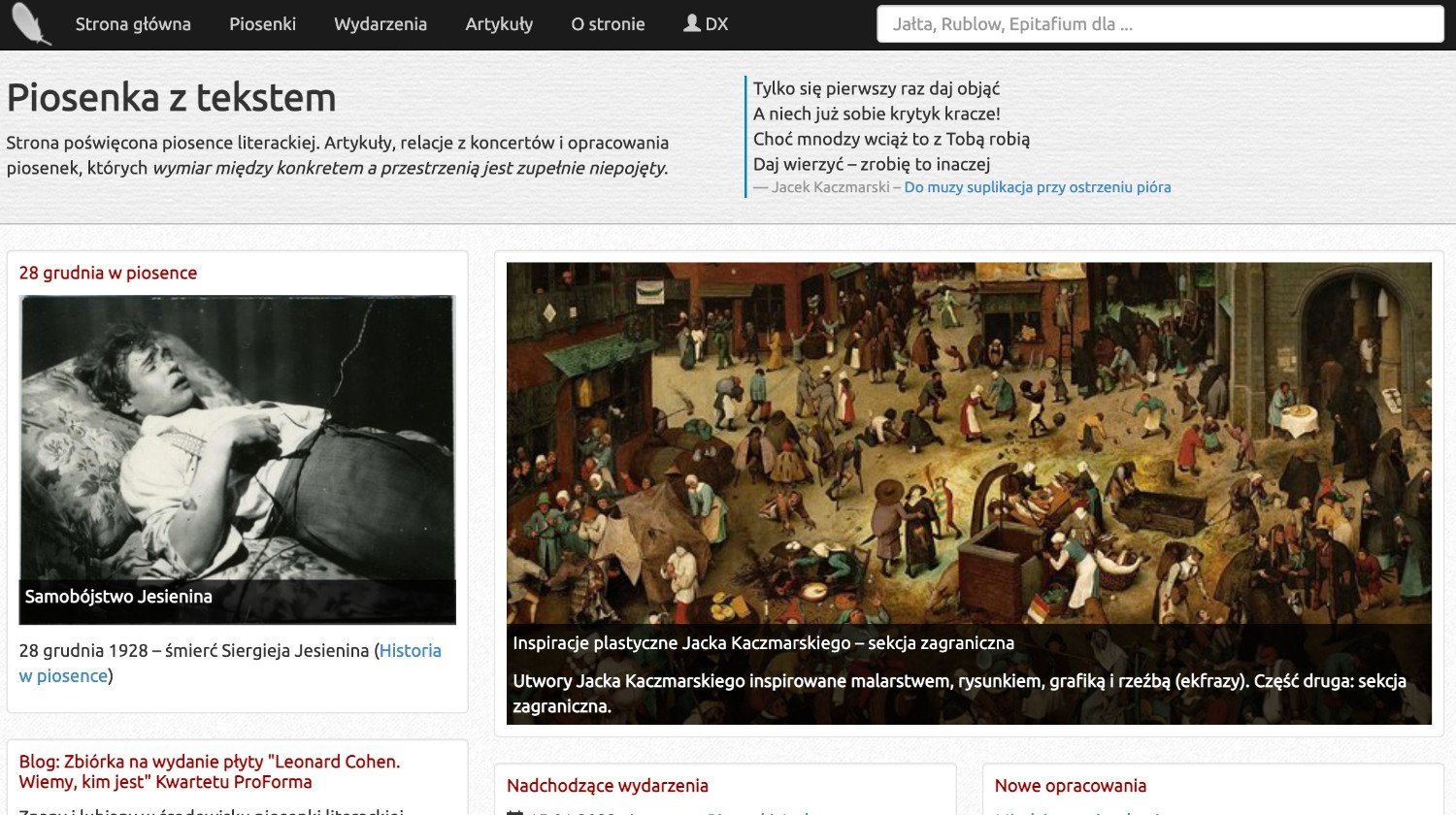Click the description Utwory Jacka Kaczmarskiego inspirowane malarstwem
Screen dimensions: 1456x815
pos(959,694)
